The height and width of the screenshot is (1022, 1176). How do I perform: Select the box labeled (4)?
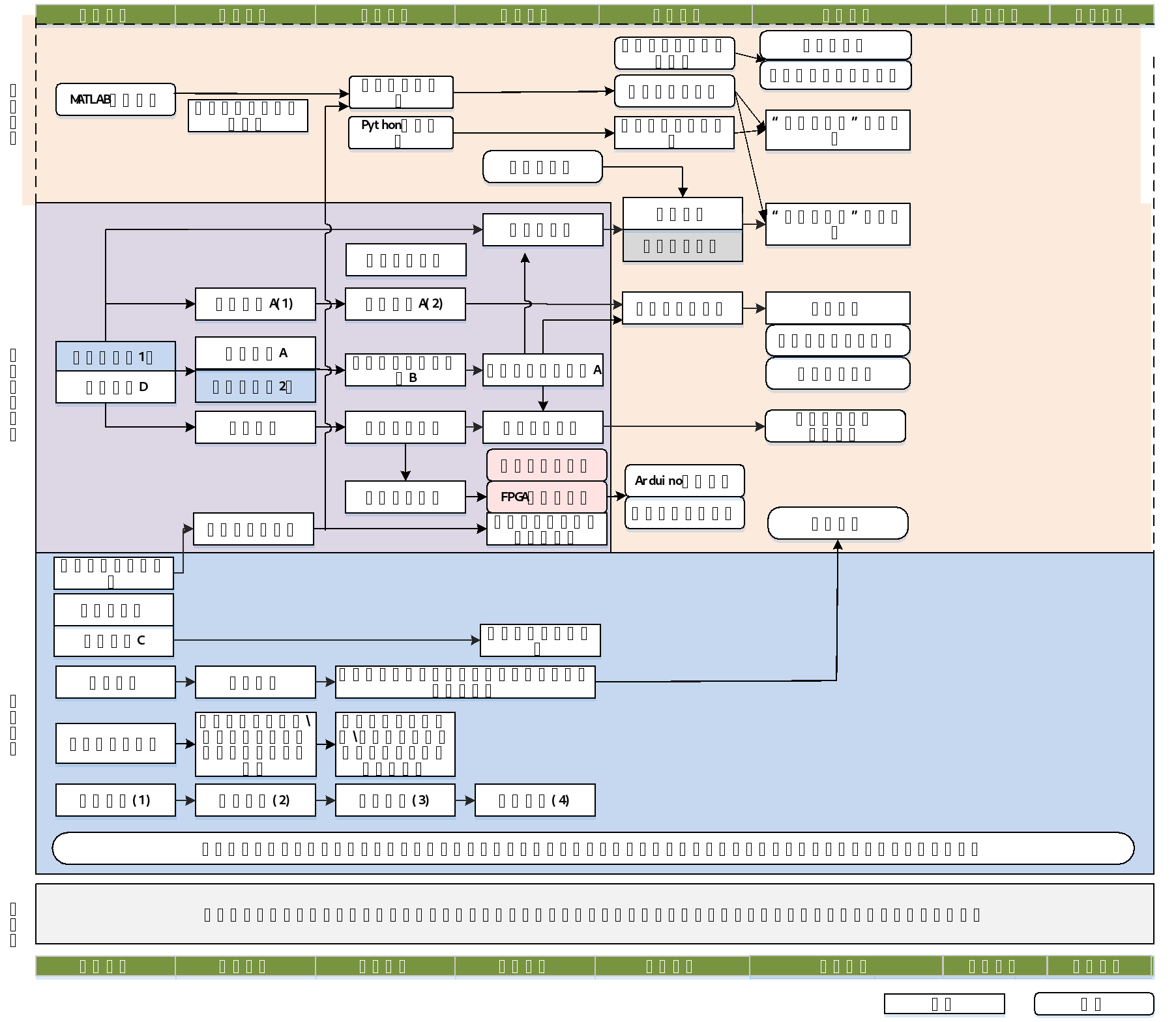pyautogui.click(x=535, y=800)
